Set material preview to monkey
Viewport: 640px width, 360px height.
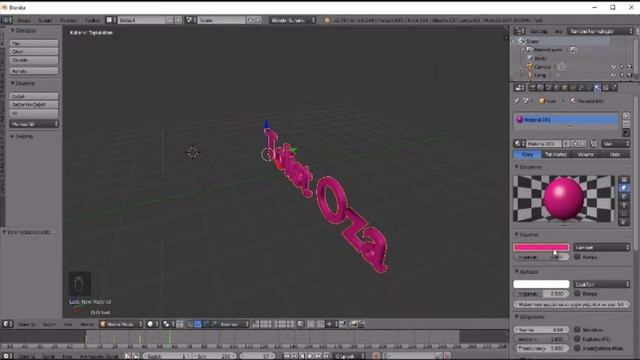click(624, 205)
